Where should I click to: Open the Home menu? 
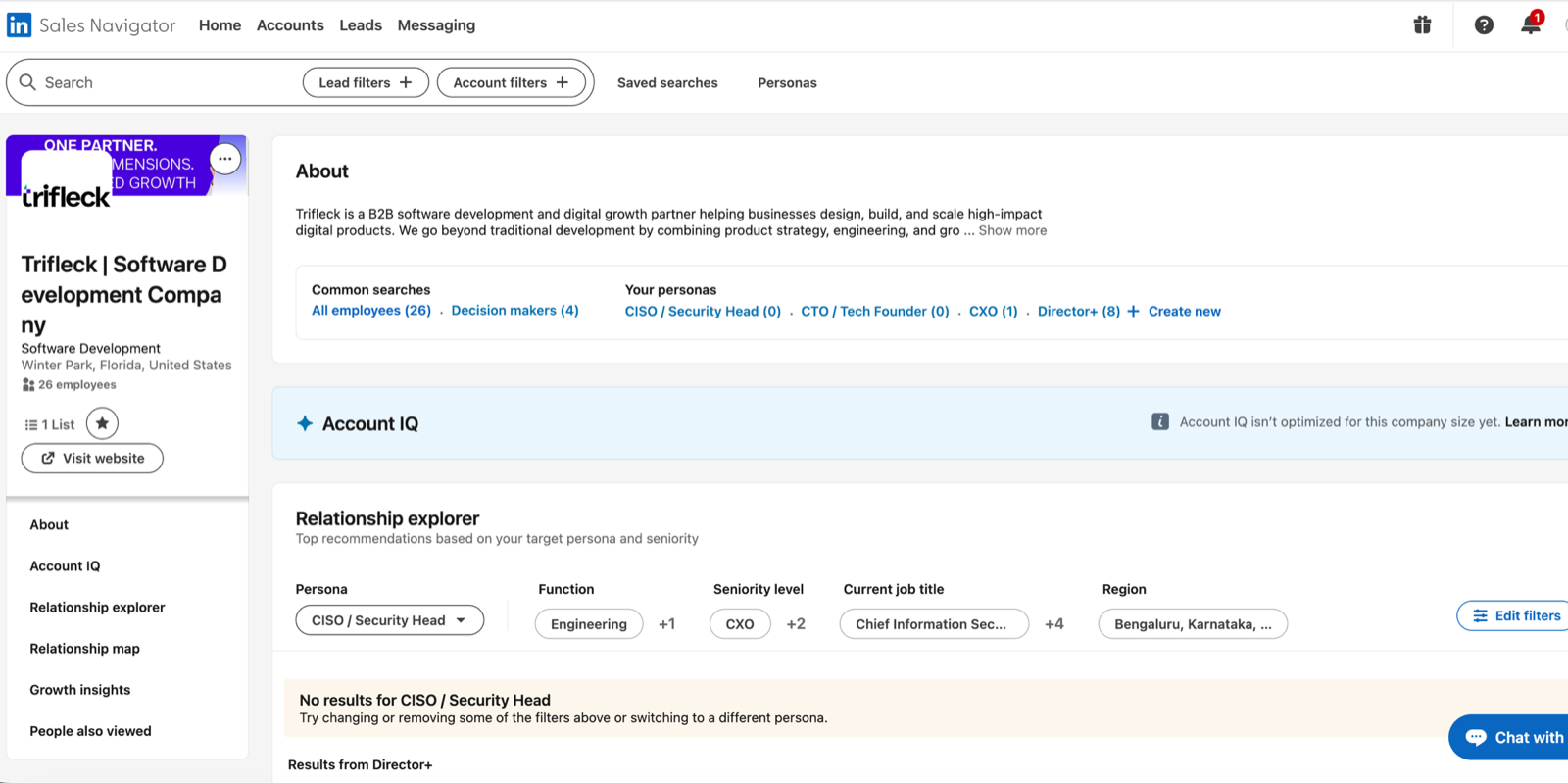coord(220,25)
